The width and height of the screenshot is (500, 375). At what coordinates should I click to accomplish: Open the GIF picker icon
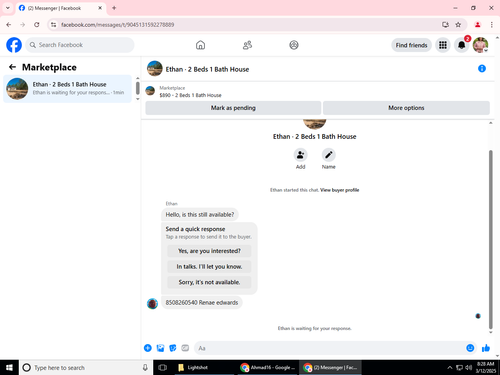185,348
